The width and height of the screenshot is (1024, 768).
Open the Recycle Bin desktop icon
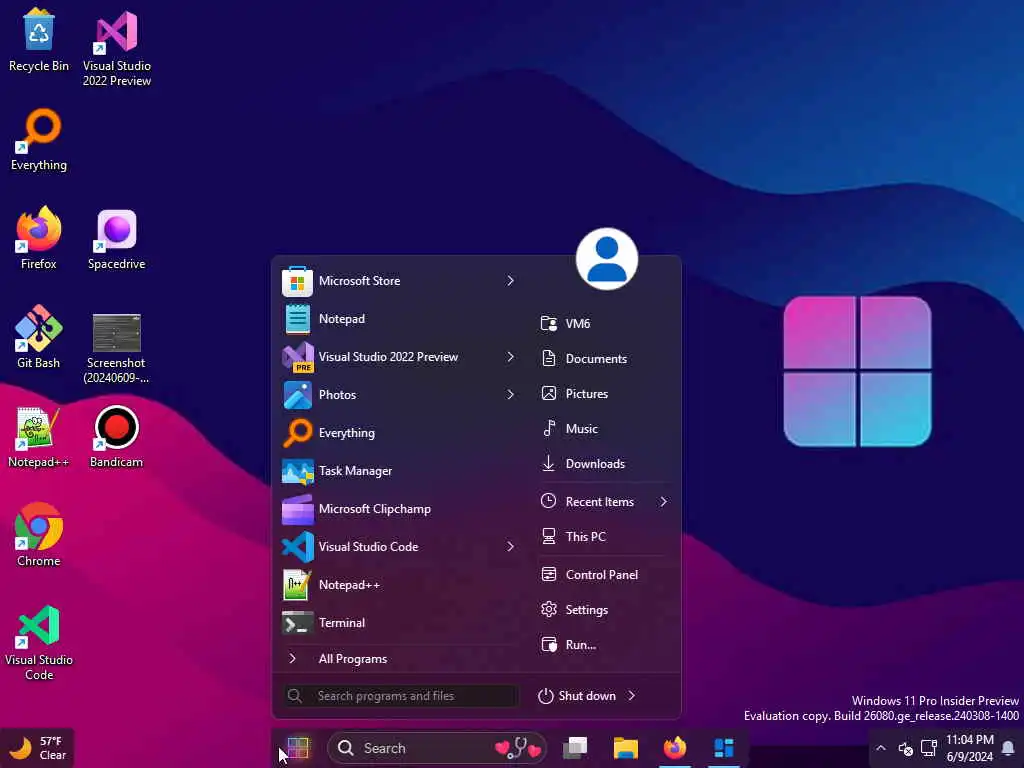39,40
